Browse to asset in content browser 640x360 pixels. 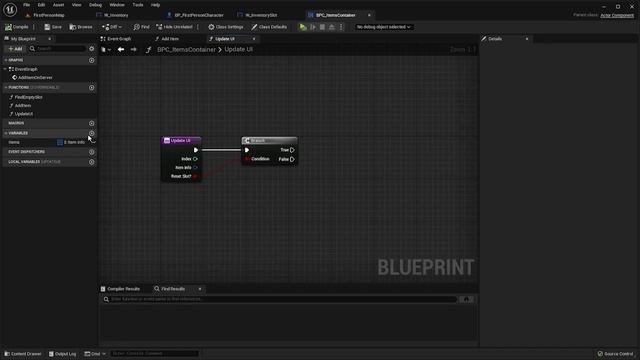81,27
